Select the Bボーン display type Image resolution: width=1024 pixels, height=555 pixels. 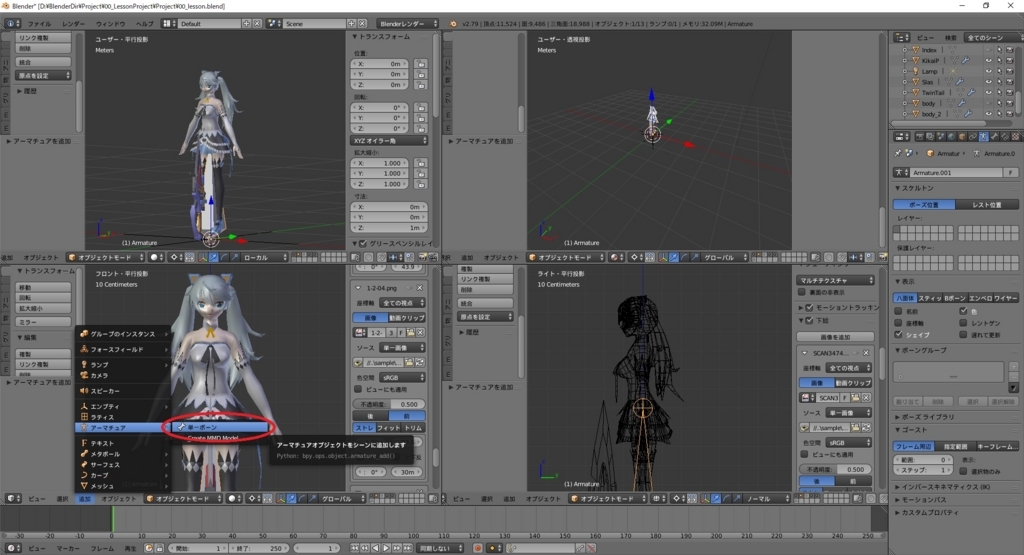tap(954, 298)
